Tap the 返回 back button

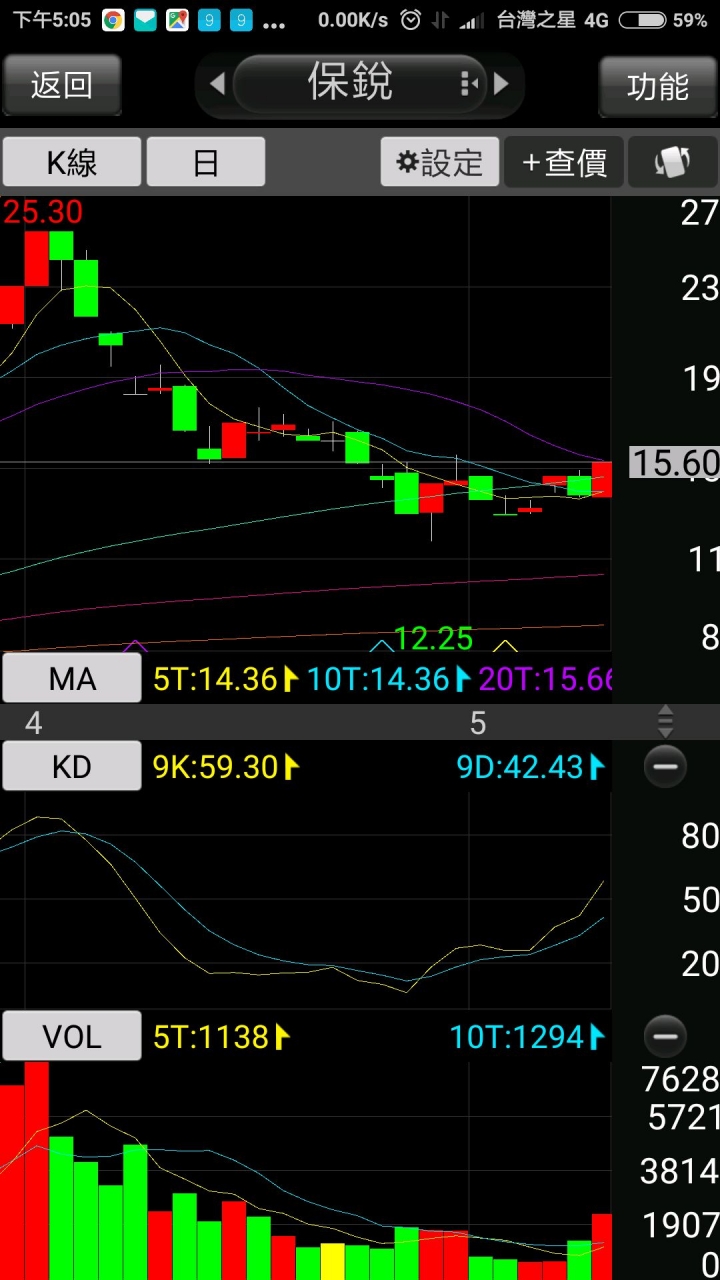point(62,86)
